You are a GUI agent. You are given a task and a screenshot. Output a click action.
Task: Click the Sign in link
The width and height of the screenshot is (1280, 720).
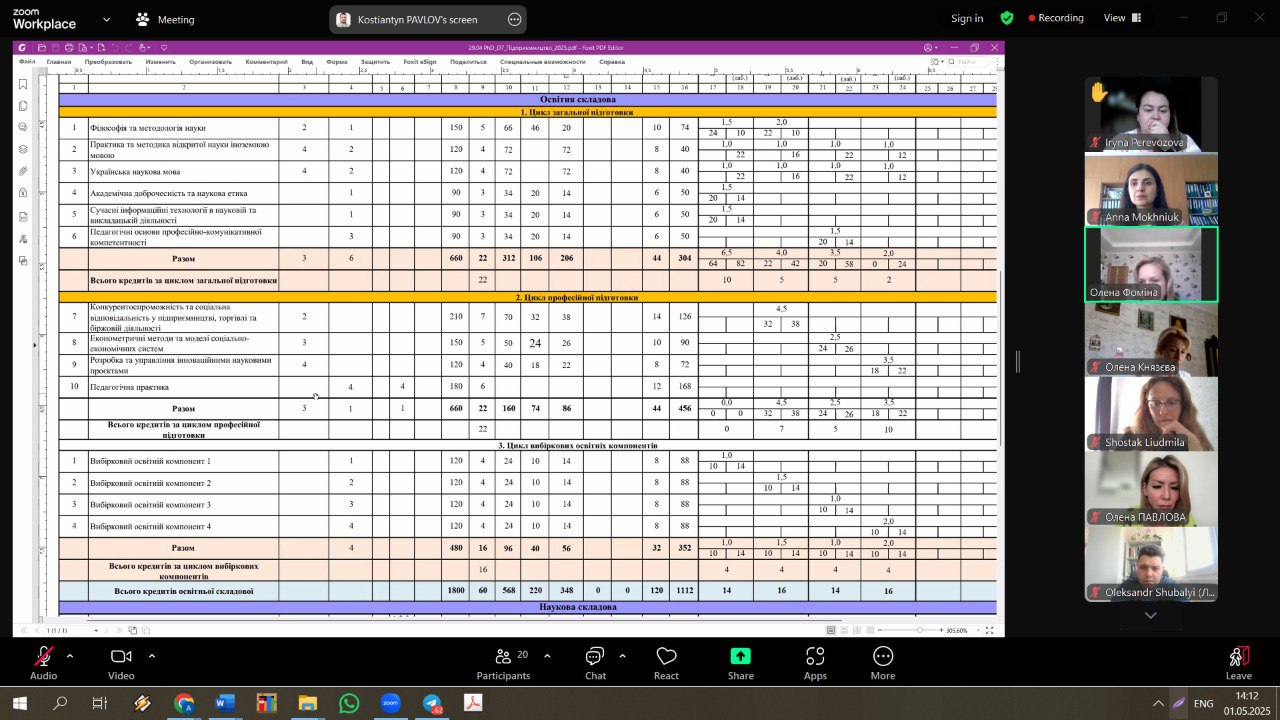[x=966, y=18]
